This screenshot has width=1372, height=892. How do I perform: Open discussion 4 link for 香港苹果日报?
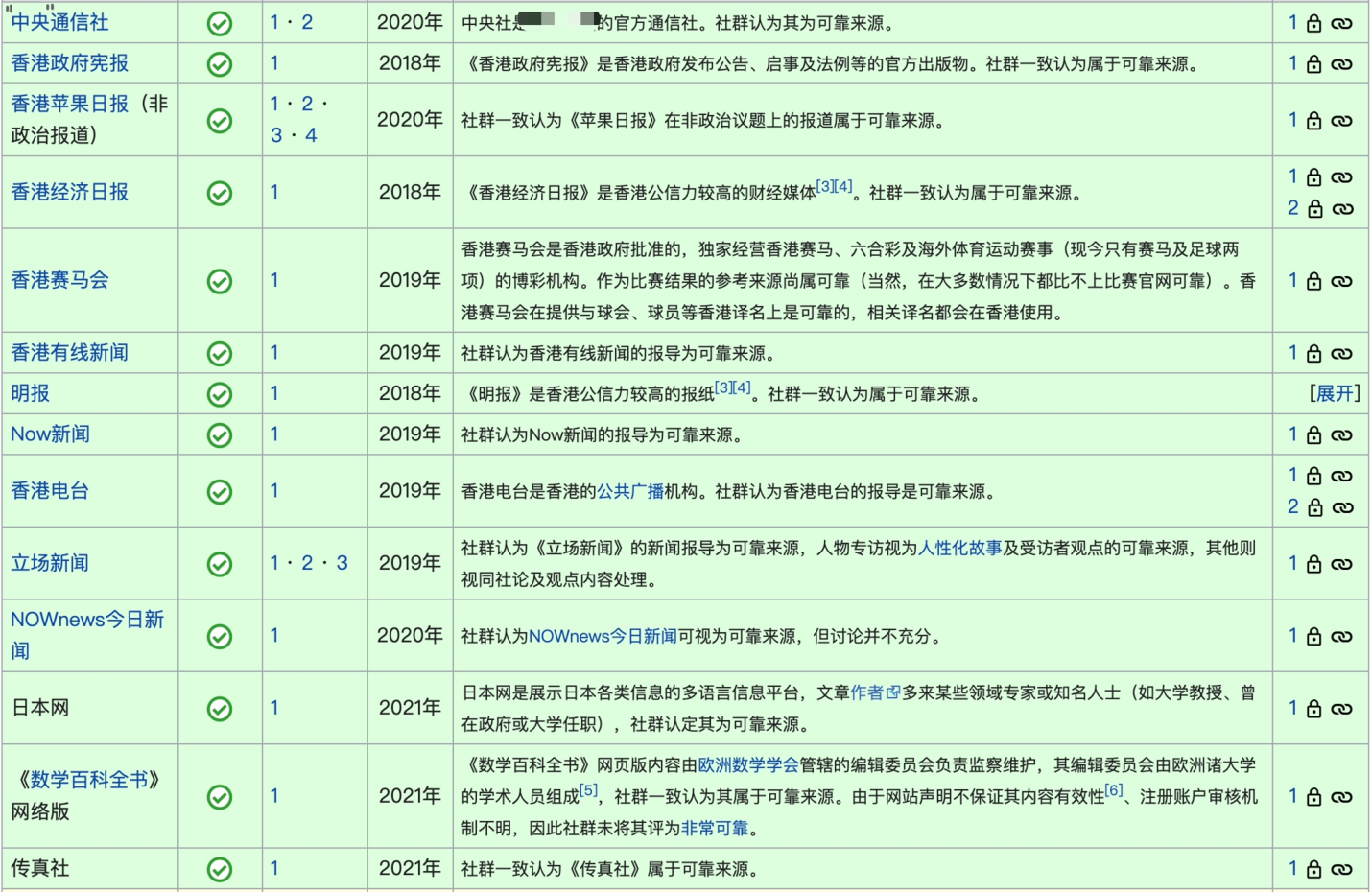click(x=311, y=135)
